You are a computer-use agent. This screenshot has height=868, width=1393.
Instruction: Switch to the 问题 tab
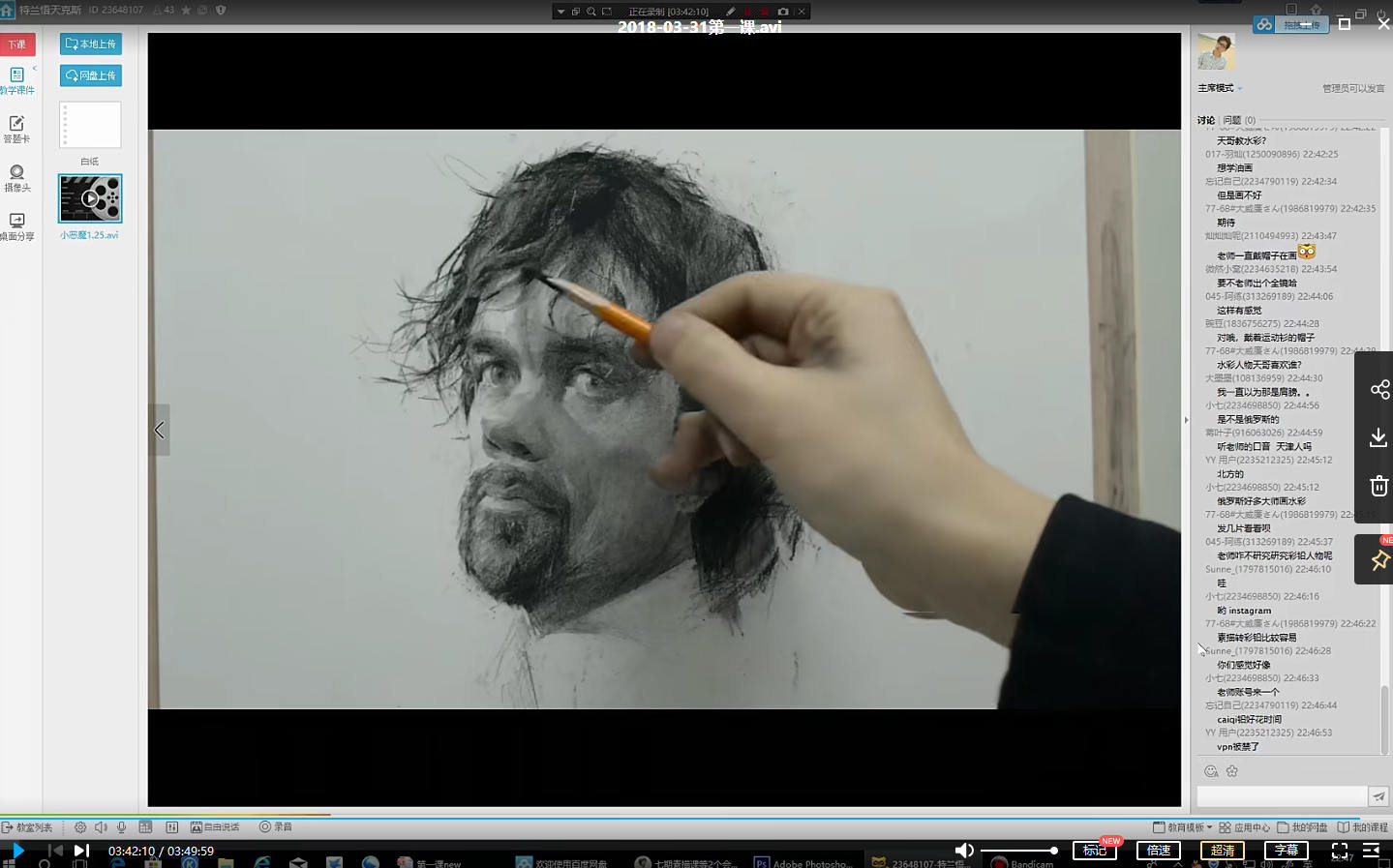1232,120
